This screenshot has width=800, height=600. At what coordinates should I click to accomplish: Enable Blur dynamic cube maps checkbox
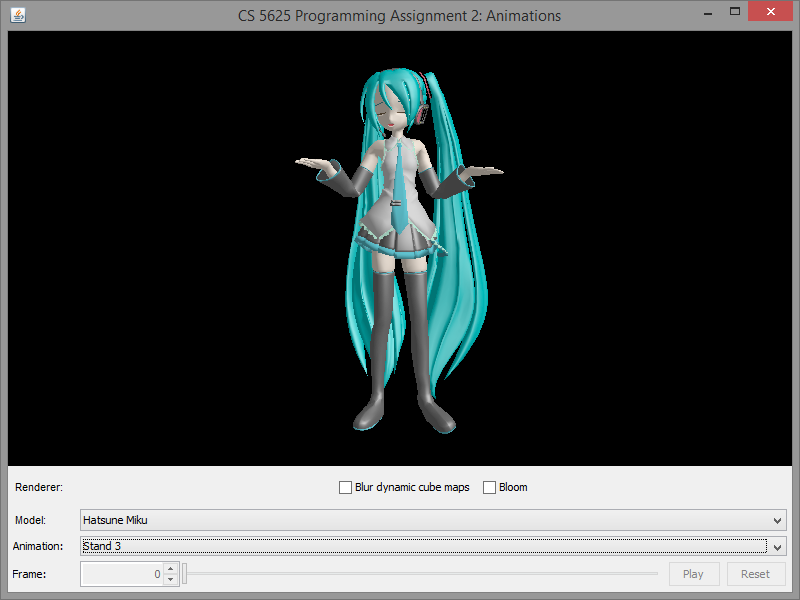point(346,488)
